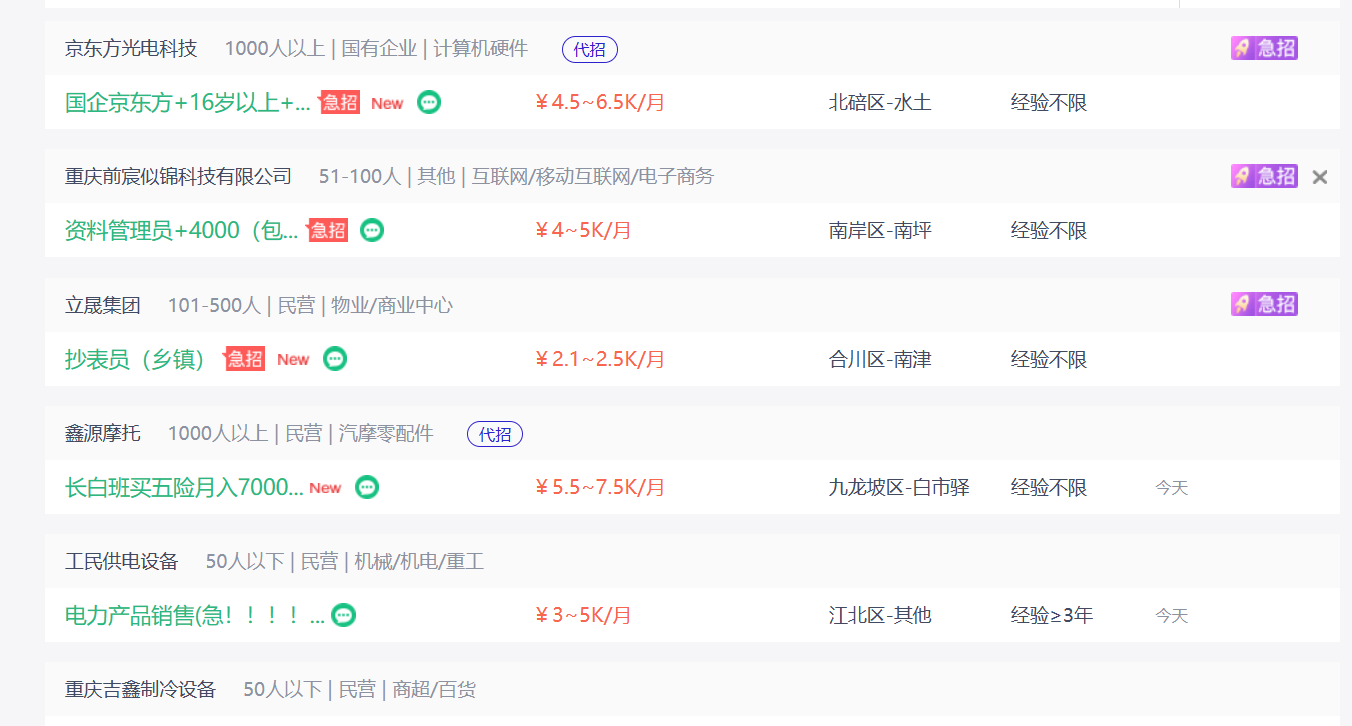This screenshot has height=726, width=1352.
Task: Open job title 资料管理员+4000
Action: pos(182,231)
